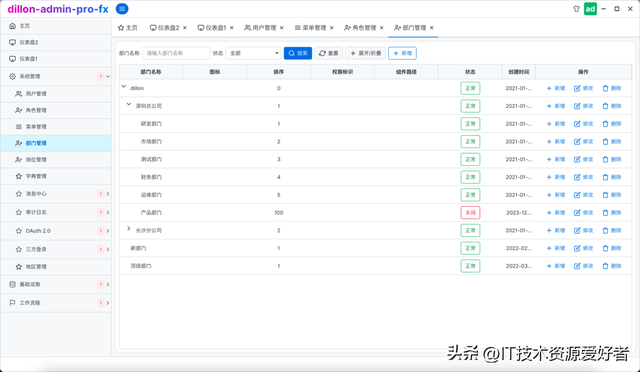
Task: Open the green 'ad' user avatar
Action: tap(590, 9)
